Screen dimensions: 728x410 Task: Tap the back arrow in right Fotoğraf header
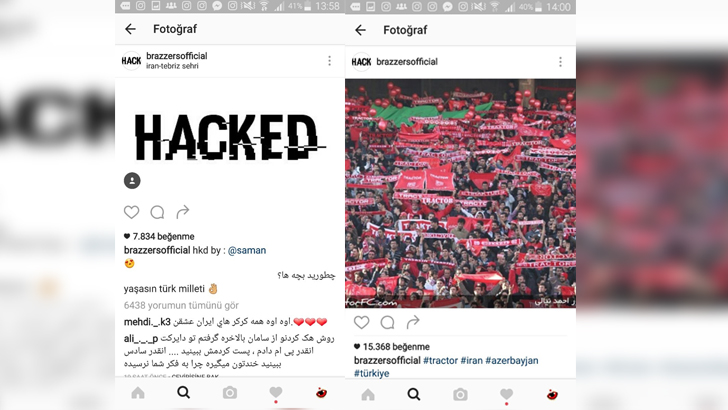[360, 30]
